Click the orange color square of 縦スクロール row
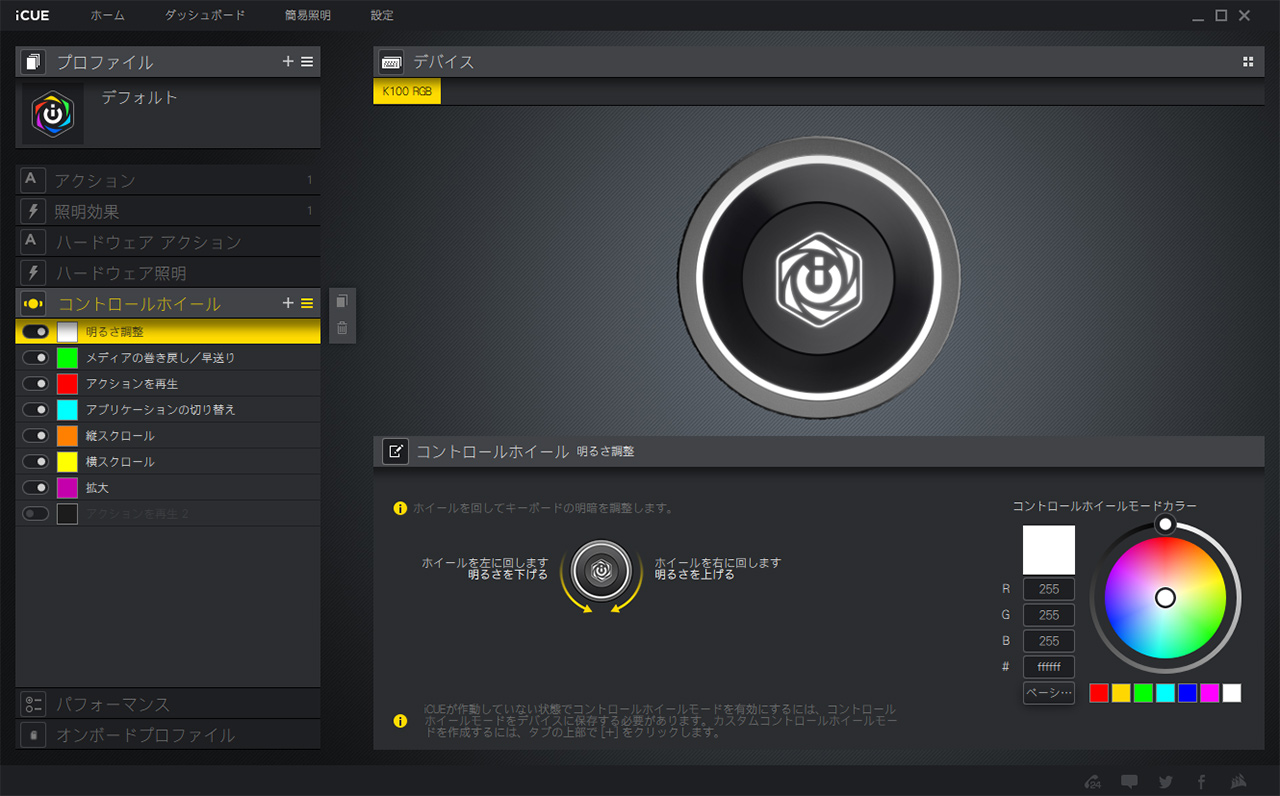 point(67,436)
